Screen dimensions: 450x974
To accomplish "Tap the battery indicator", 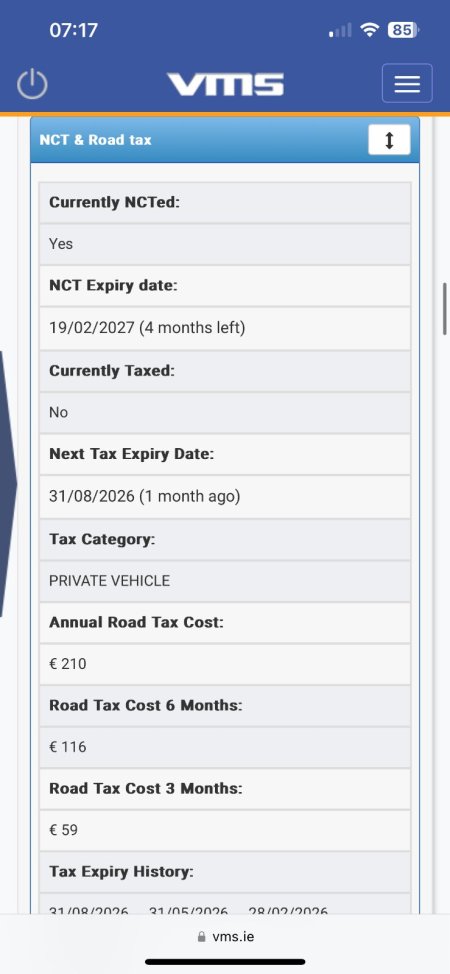I will coord(403,30).
